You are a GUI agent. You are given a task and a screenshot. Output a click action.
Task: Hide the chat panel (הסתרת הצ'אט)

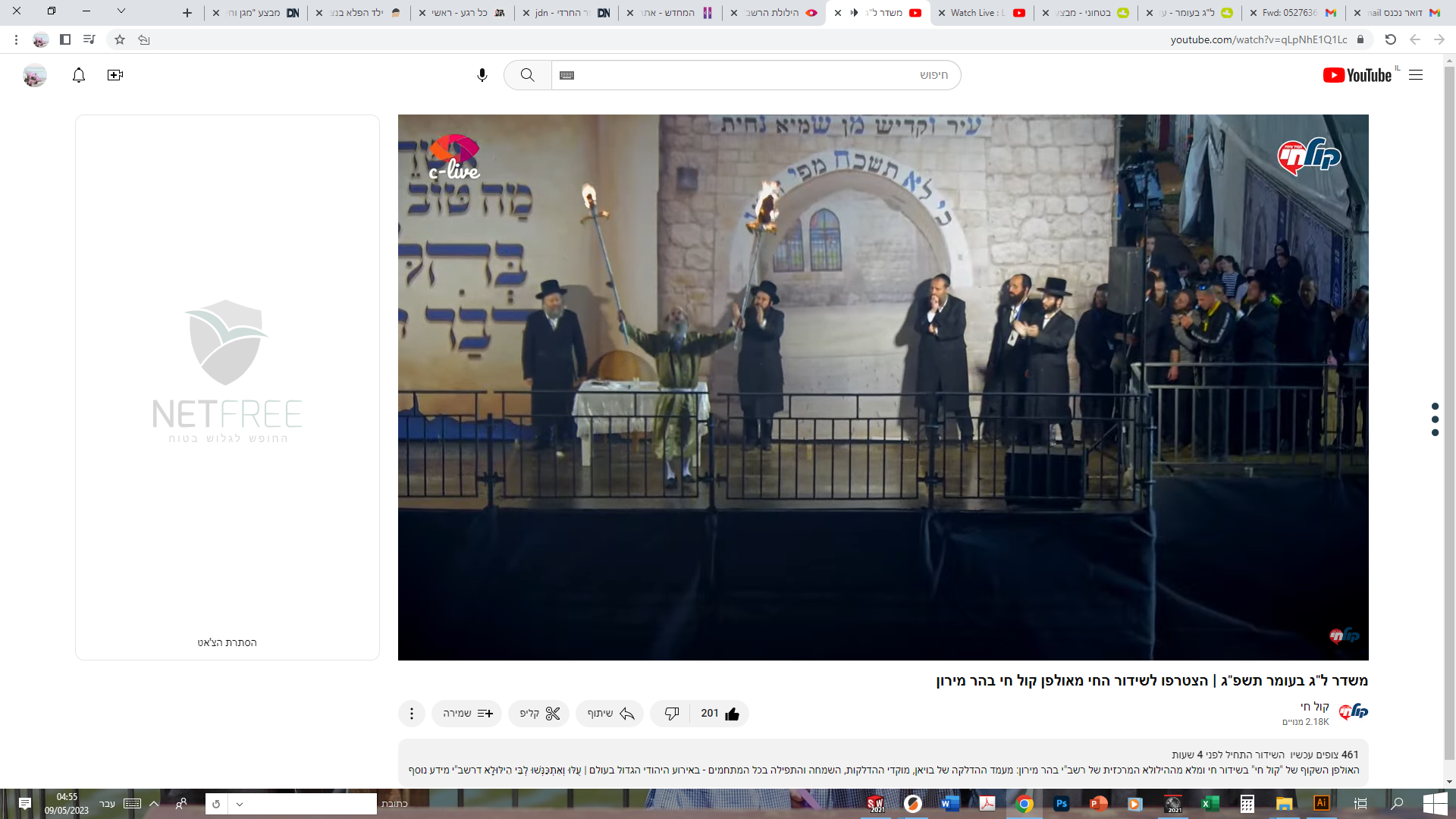227,642
